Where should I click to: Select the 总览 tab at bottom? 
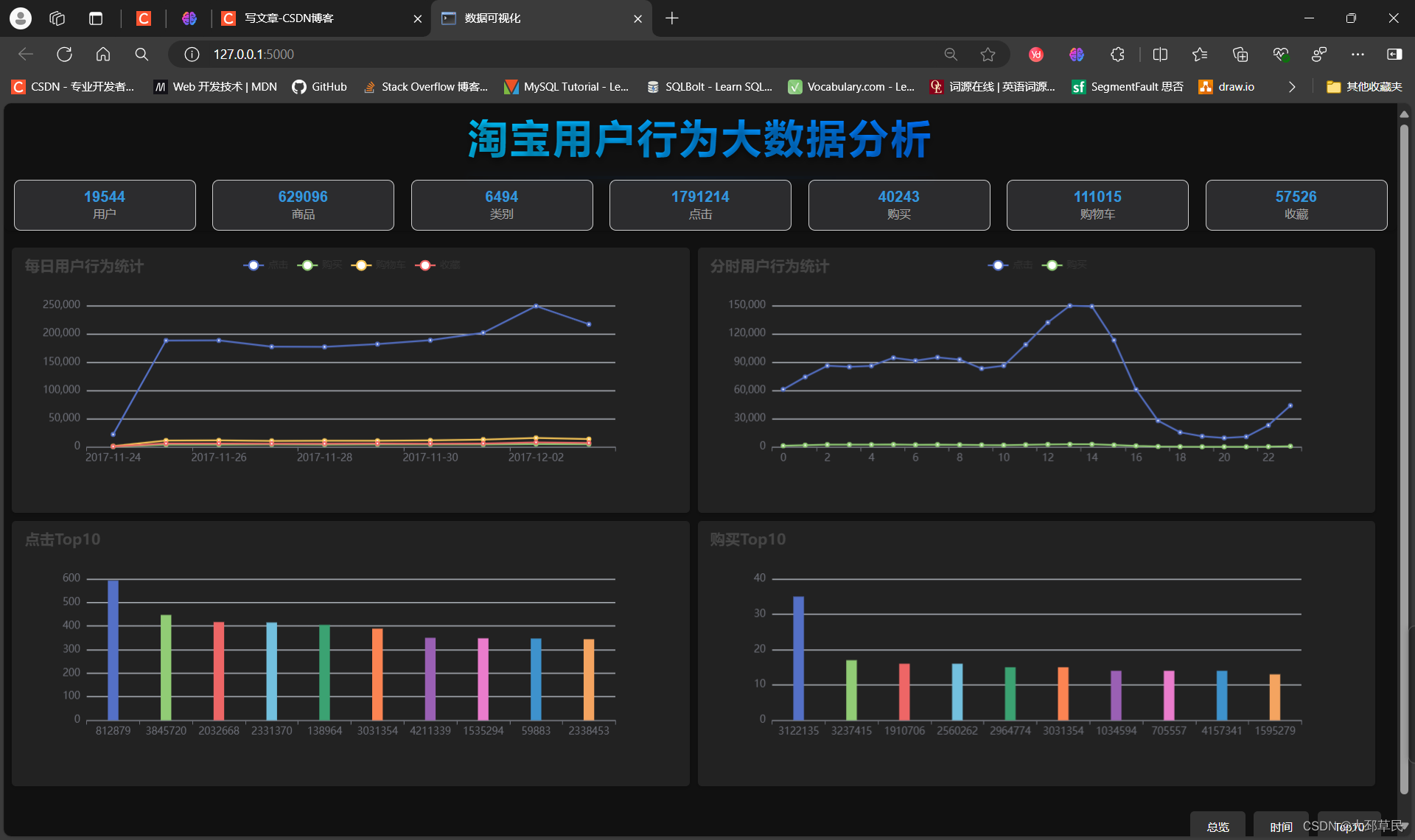(x=1217, y=827)
